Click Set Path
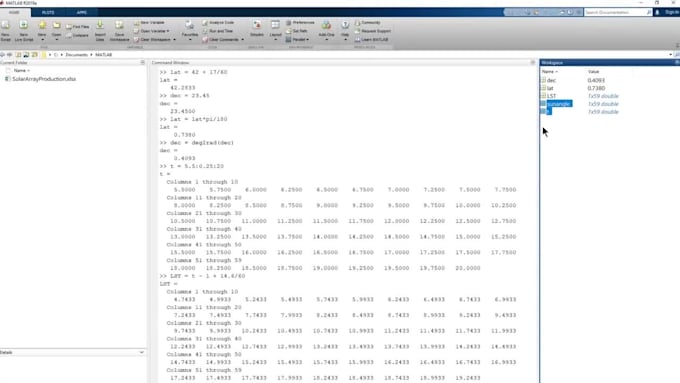 [297, 31]
